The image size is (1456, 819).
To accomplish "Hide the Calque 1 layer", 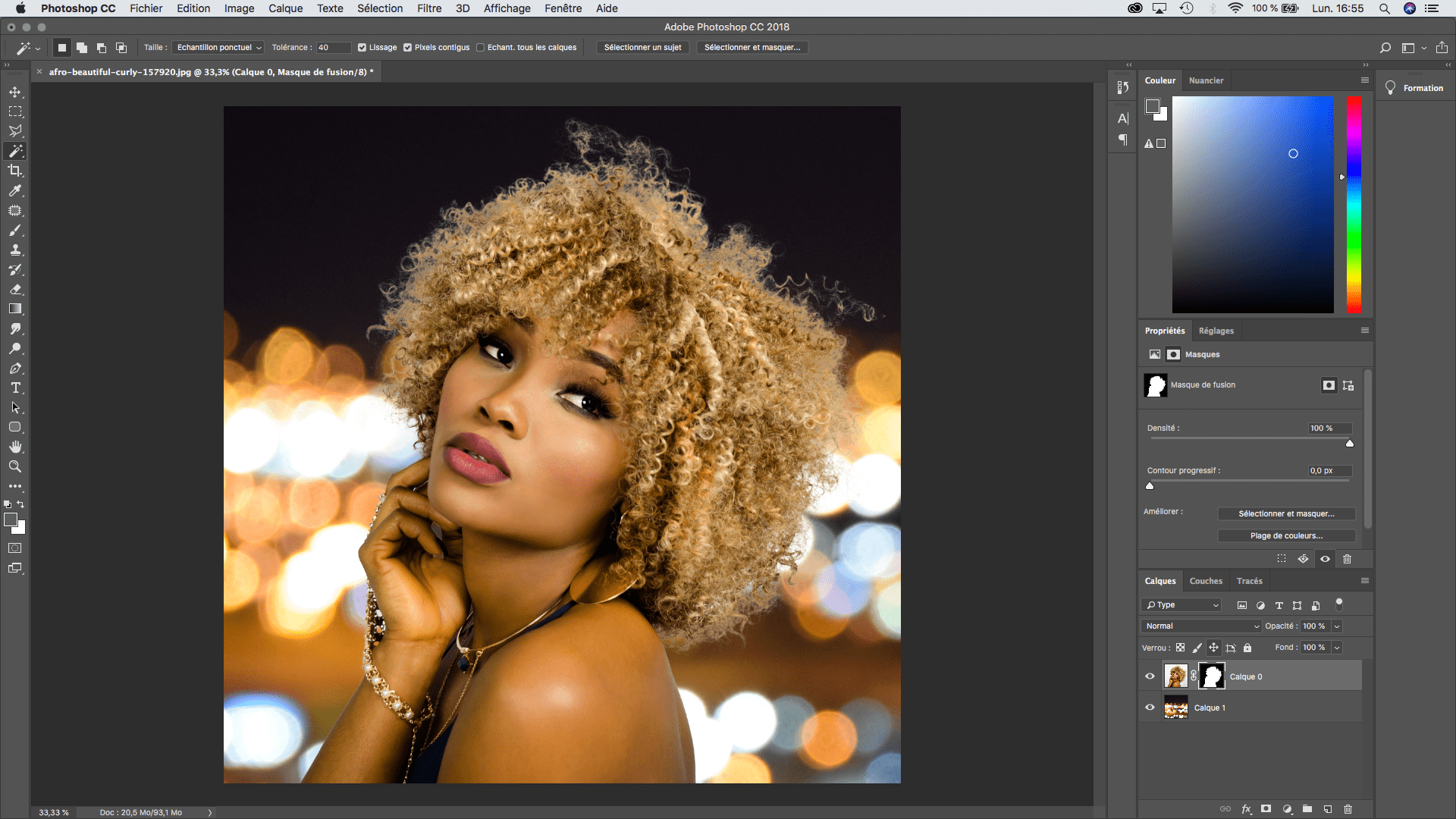I will [1150, 708].
